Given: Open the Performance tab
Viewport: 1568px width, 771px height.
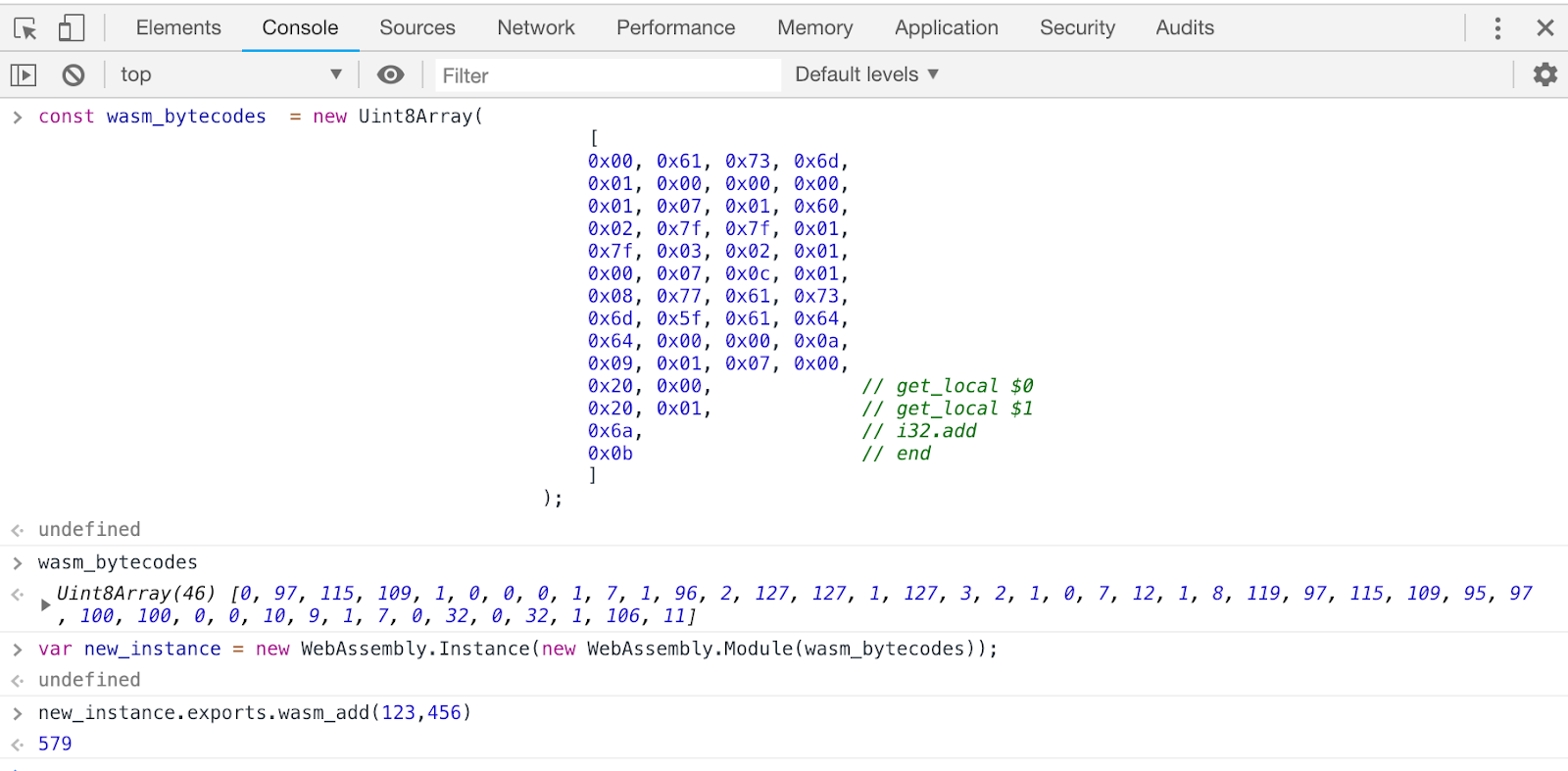Looking at the screenshot, I should 675,27.
